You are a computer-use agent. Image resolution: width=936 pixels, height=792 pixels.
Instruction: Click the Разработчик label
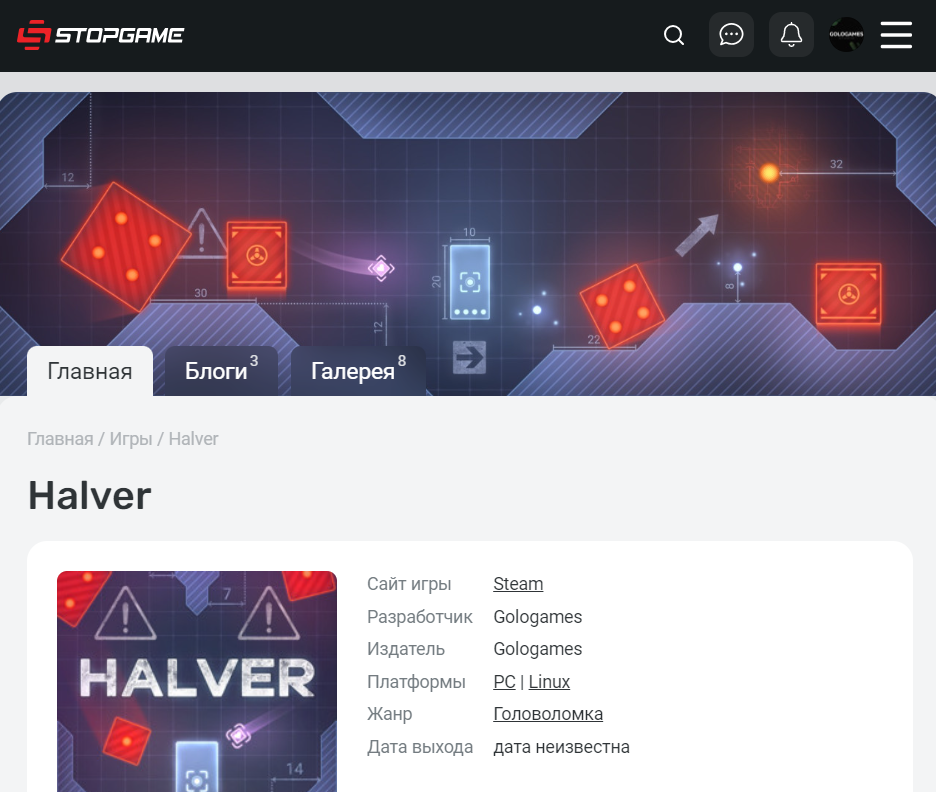(x=420, y=617)
